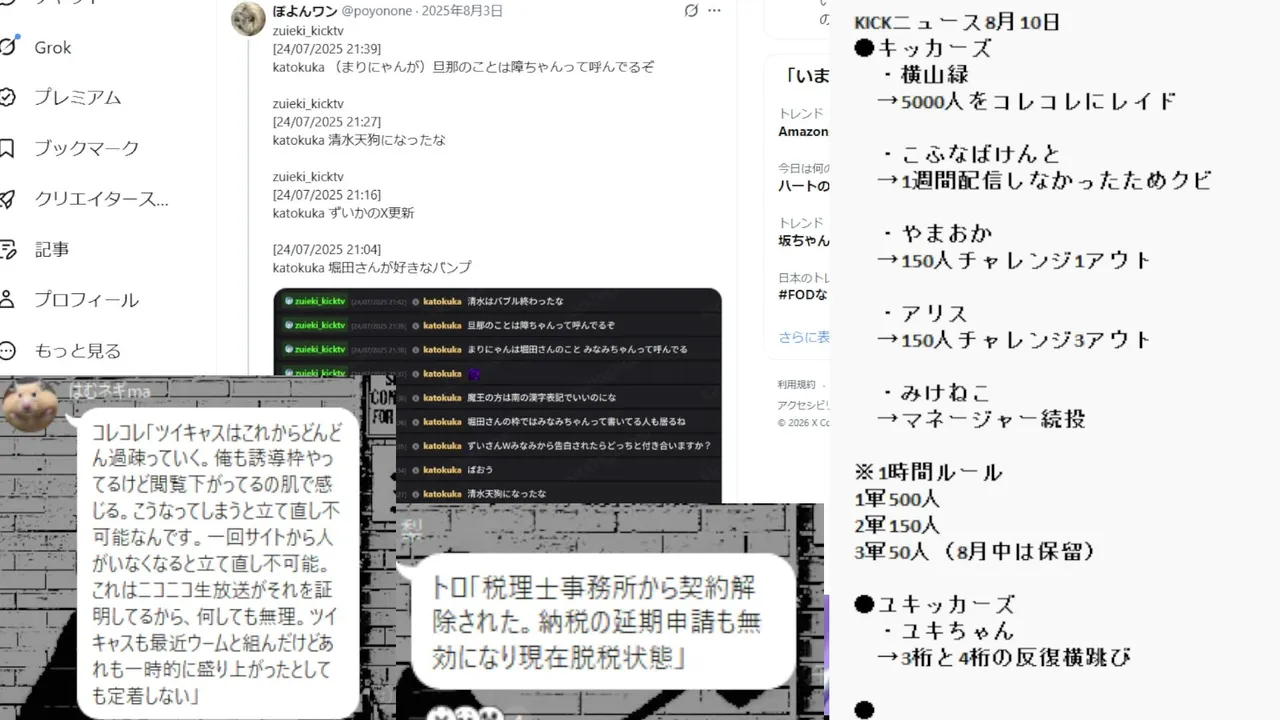Click ほよんワン's profile avatar

click(248, 17)
